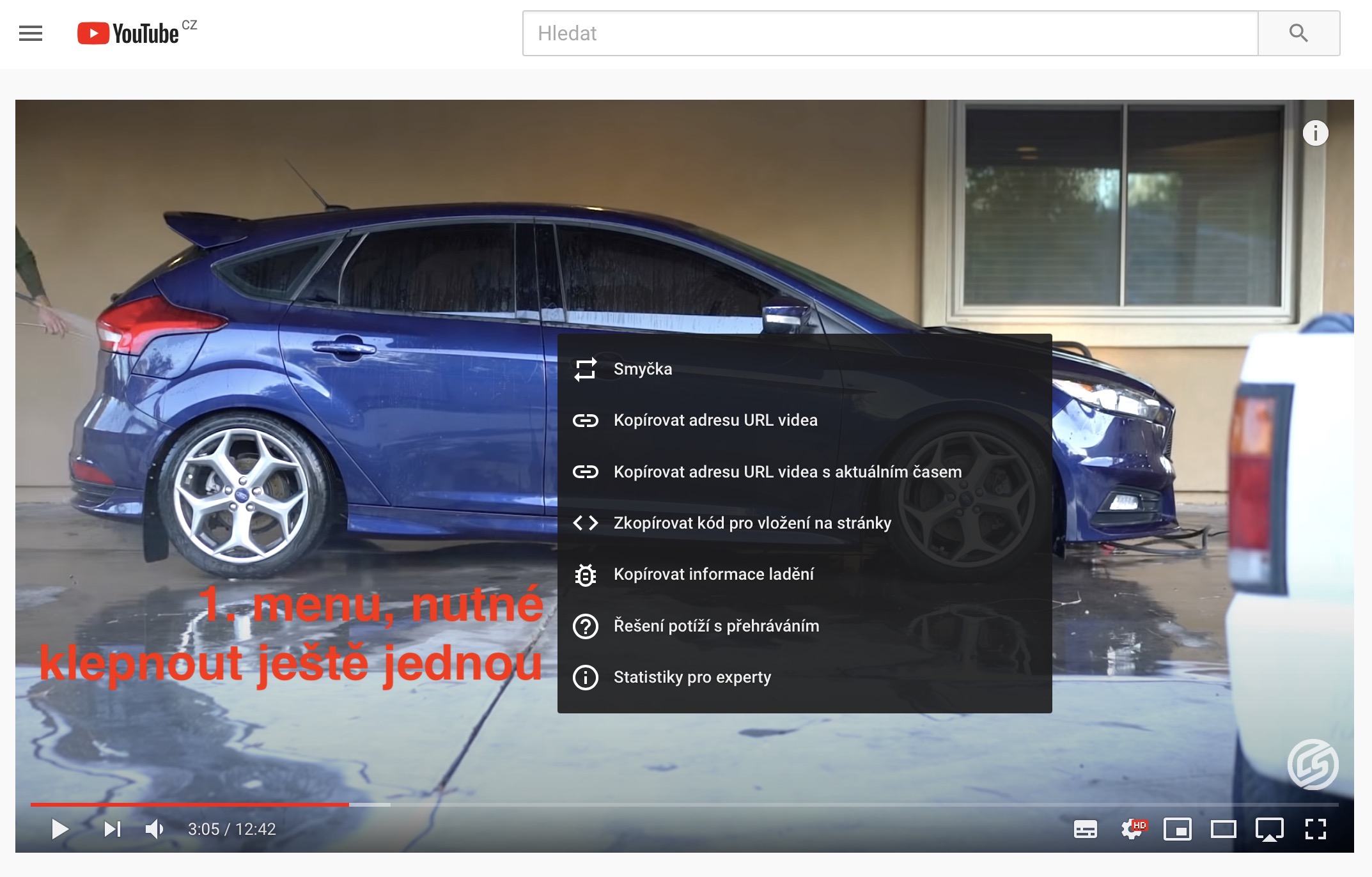The width and height of the screenshot is (1372, 877).
Task: Select Zkopírovat kód pro vložení na stránky
Action: tap(752, 523)
